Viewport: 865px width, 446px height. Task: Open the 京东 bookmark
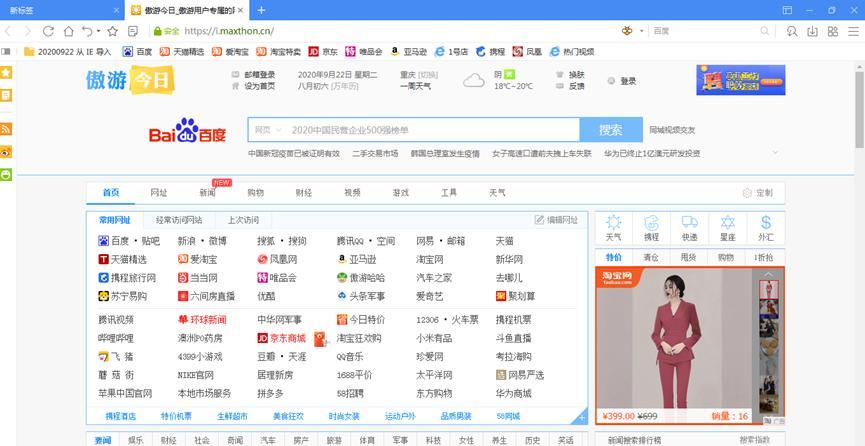[323, 52]
